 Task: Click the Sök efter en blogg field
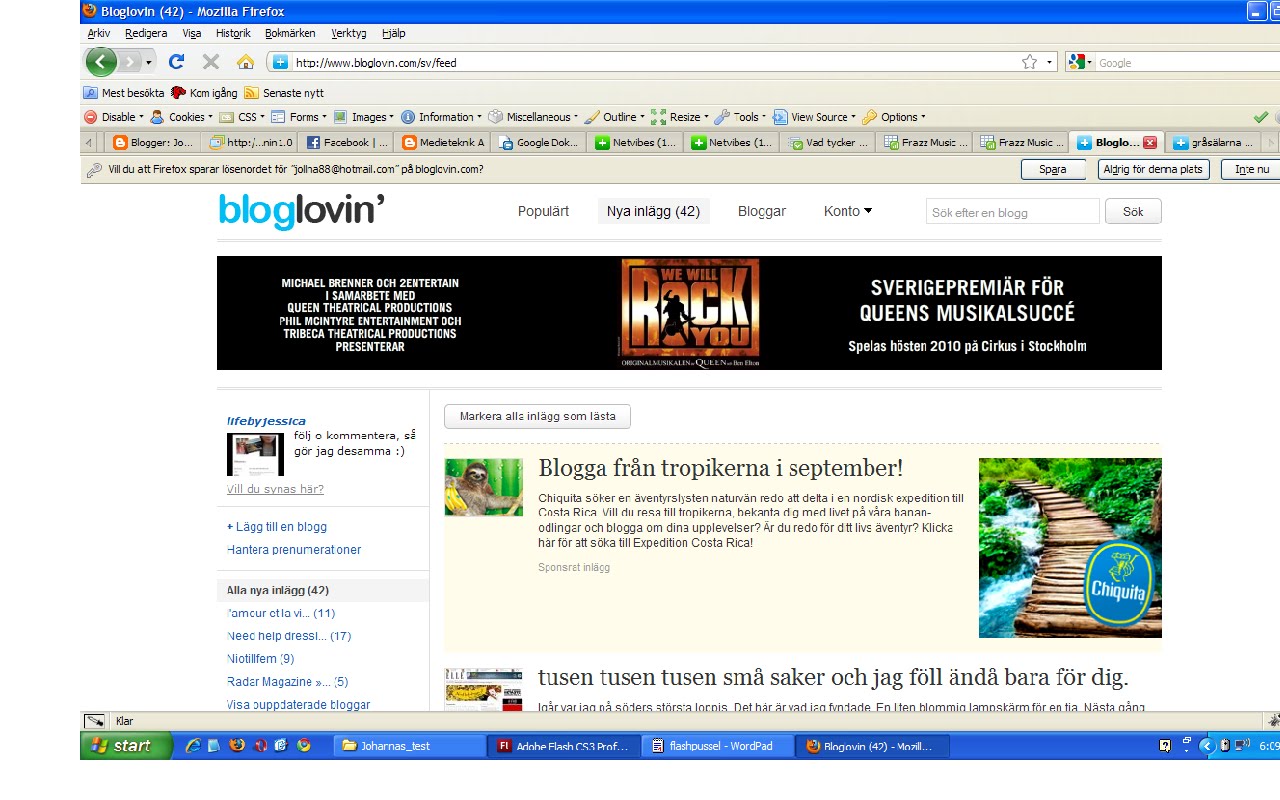pyautogui.click(x=1013, y=212)
